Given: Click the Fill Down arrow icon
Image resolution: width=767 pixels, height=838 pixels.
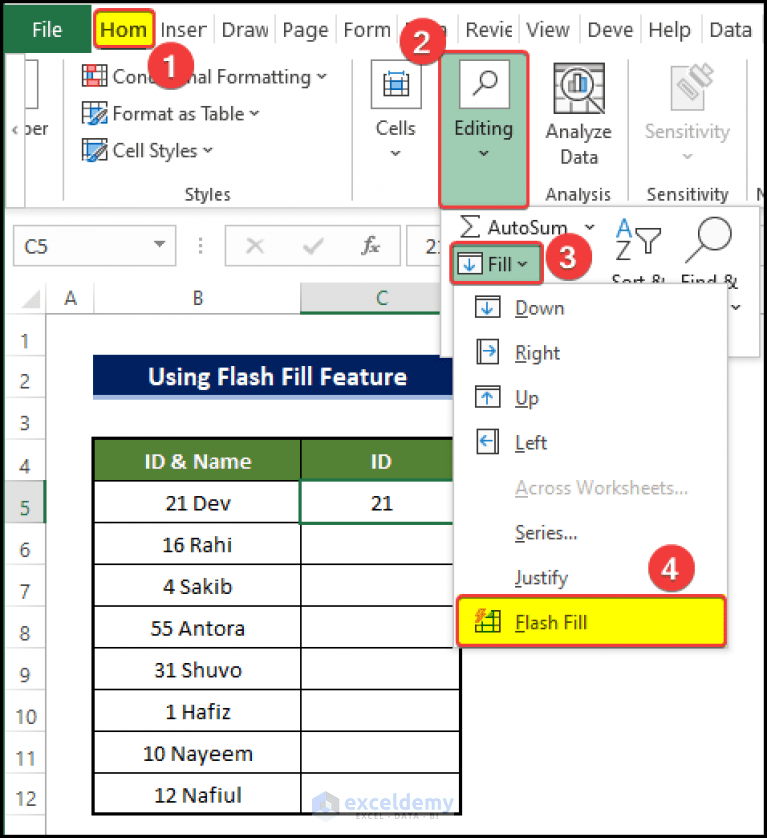Looking at the screenshot, I should (x=487, y=308).
